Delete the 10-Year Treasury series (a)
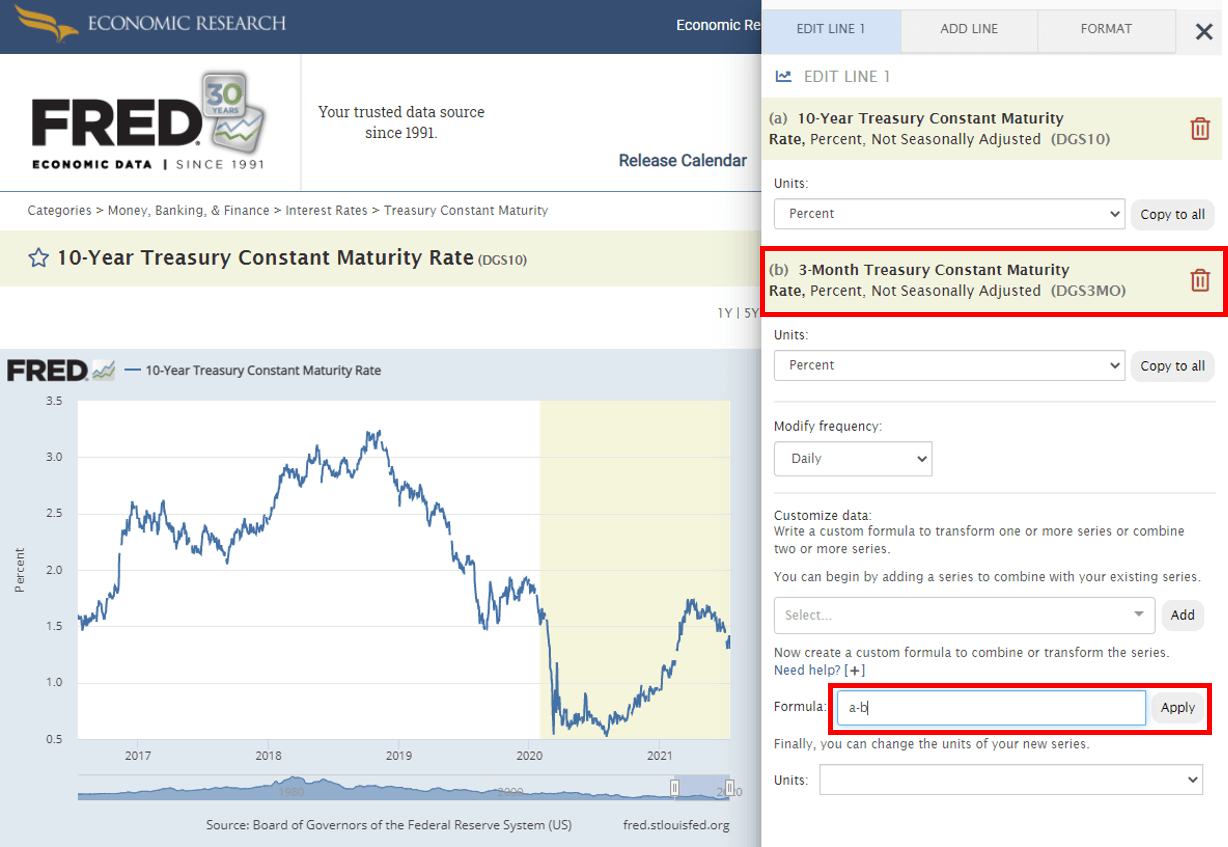Image resolution: width=1228 pixels, height=847 pixels. [1200, 129]
